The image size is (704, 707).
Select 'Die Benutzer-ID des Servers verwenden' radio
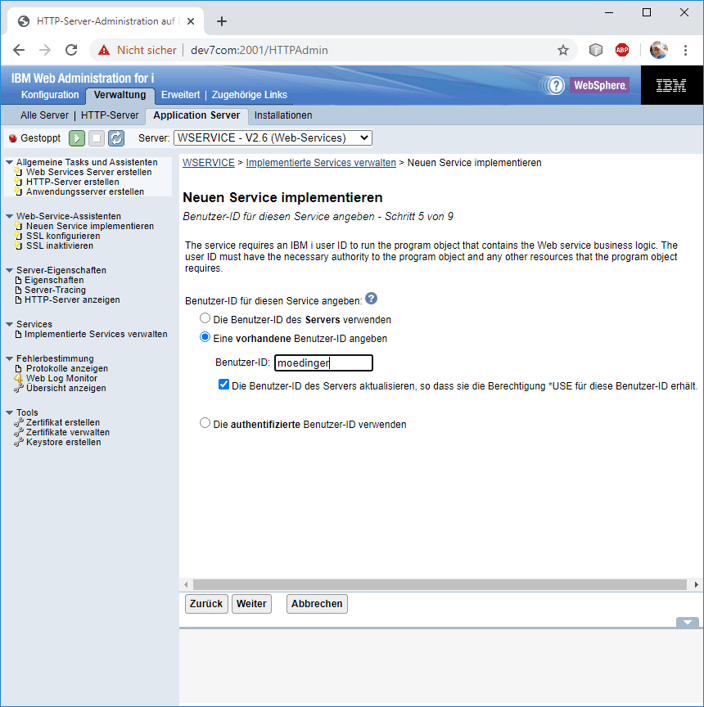point(205,318)
